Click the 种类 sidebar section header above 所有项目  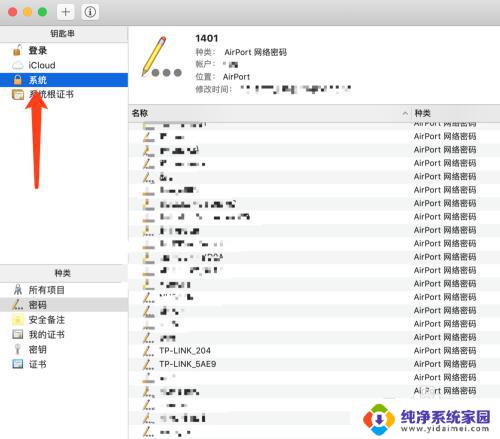pos(62,273)
